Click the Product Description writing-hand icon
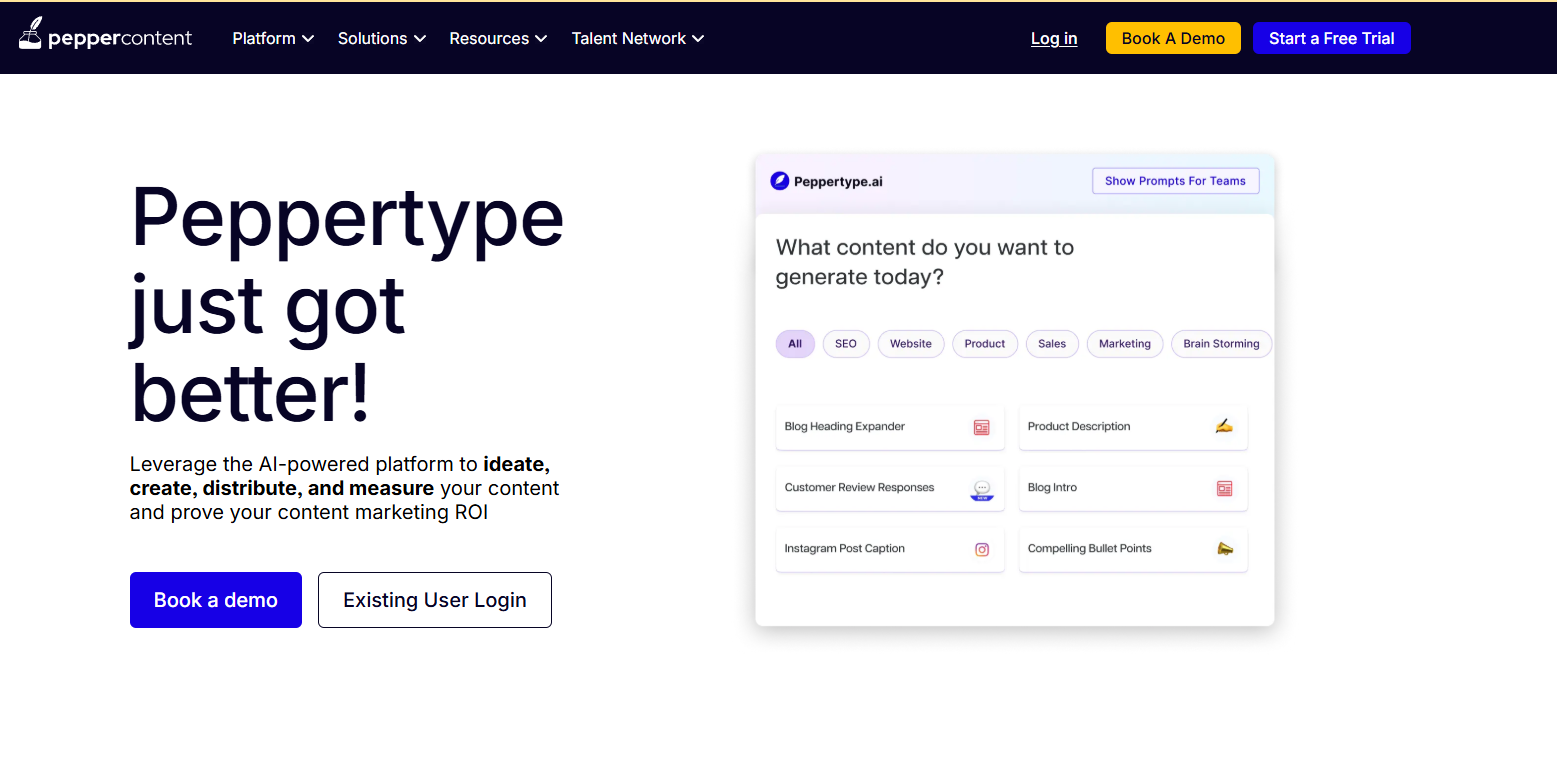Image resolution: width=1557 pixels, height=777 pixels. point(1224,426)
